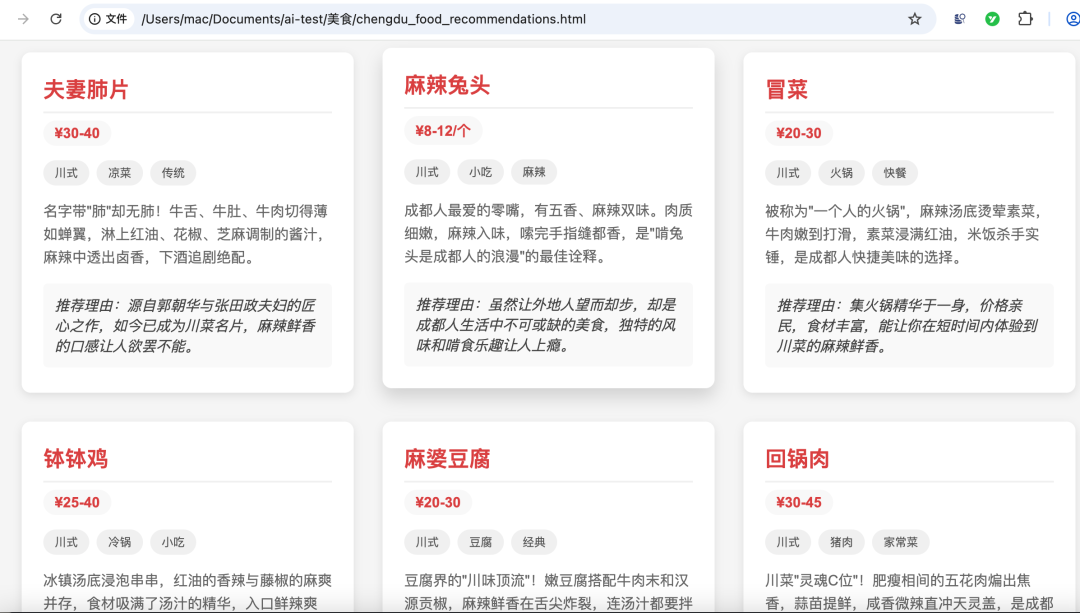Click the ¥30-40 price badge on 夫妻肺片
1080x613 pixels.
click(x=77, y=133)
